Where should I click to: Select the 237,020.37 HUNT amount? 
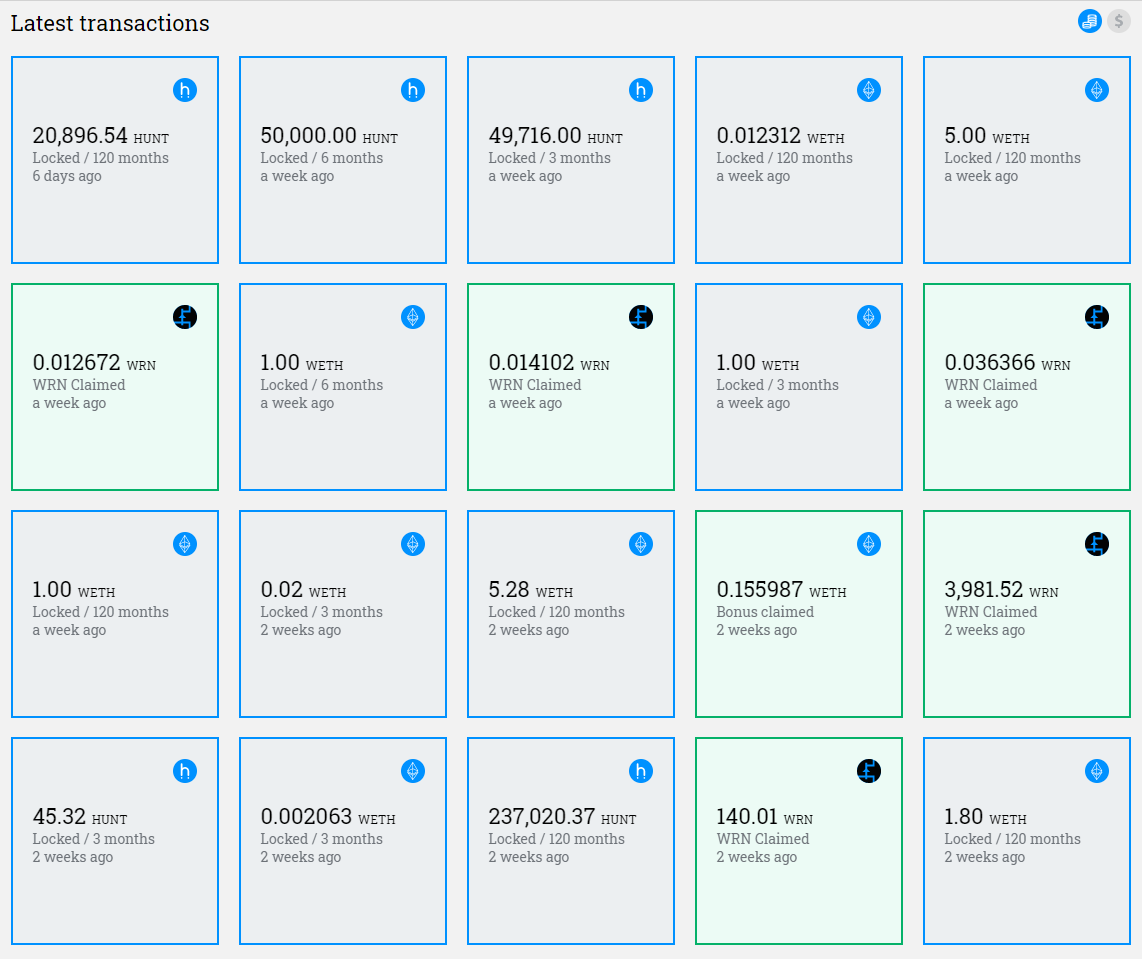[562, 817]
